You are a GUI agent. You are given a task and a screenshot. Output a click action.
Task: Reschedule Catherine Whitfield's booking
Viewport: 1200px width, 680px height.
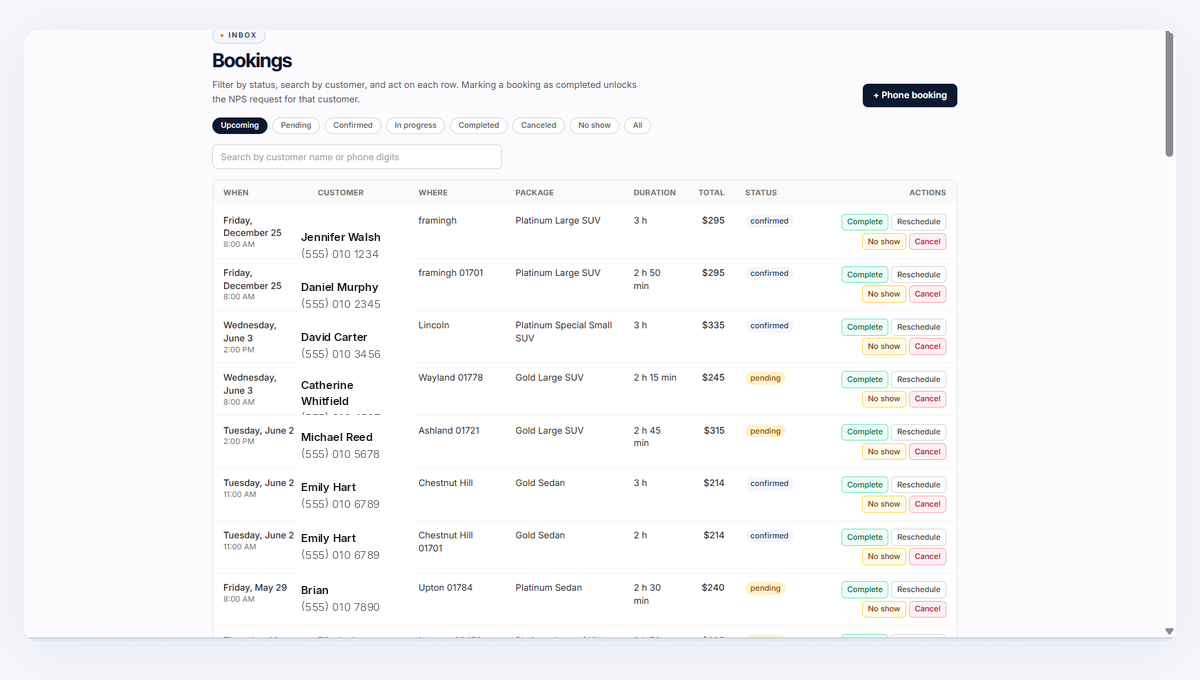(x=918, y=379)
